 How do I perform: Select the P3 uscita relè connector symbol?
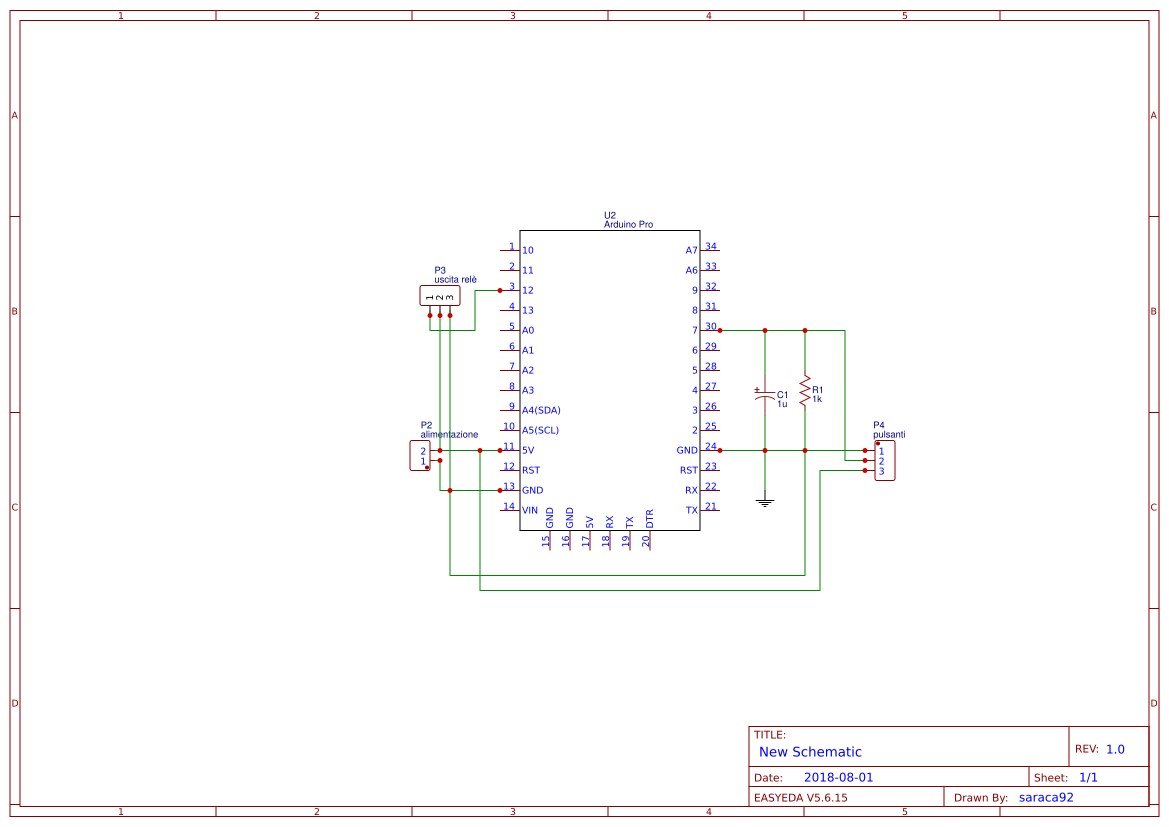(439, 294)
